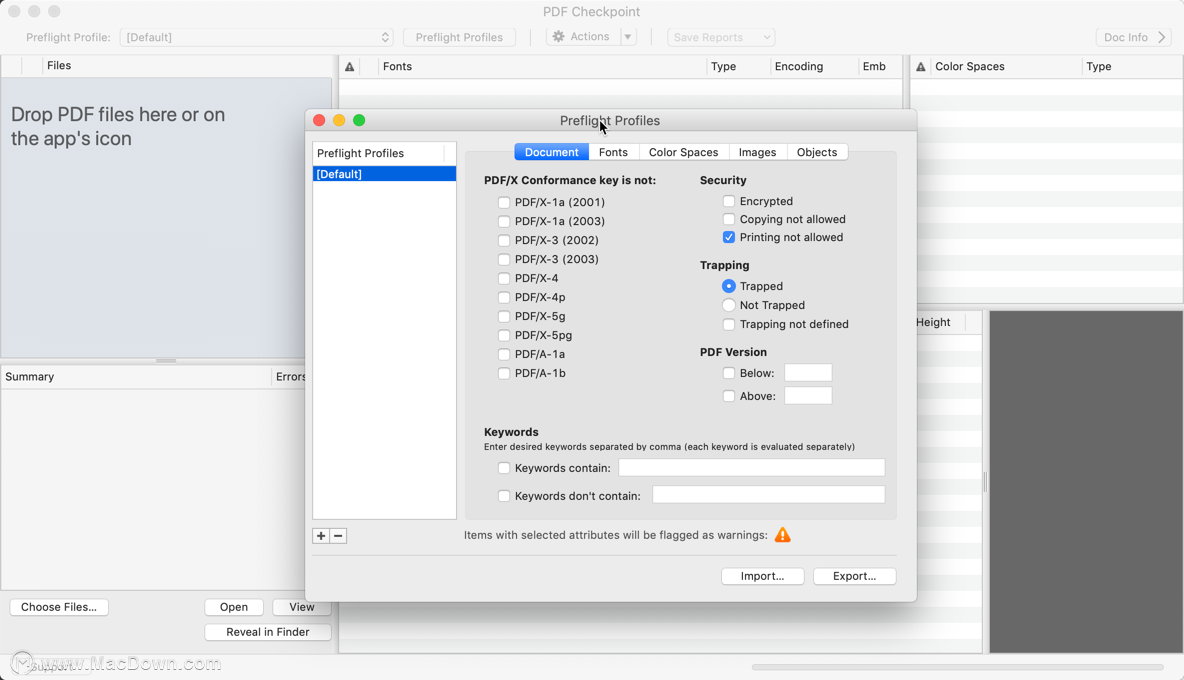Click the warning column icon beside Fonts

click(x=350, y=66)
